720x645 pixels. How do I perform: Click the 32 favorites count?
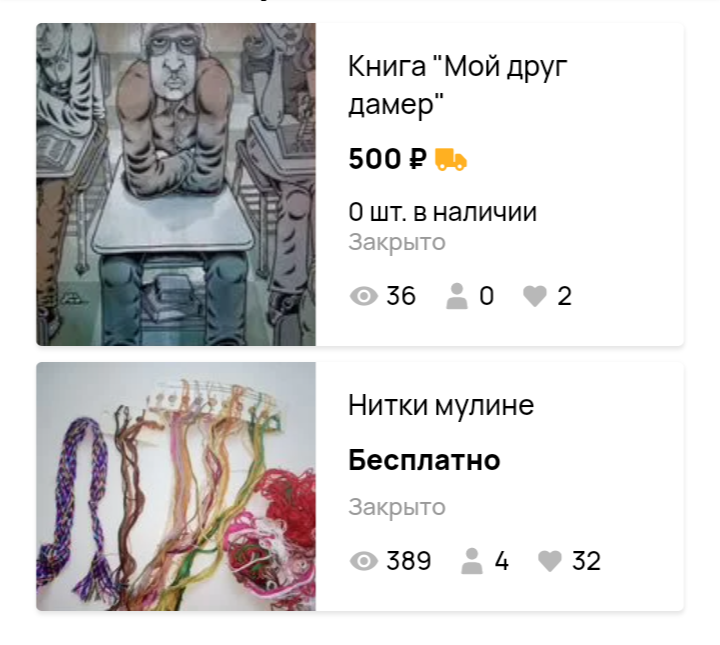586,561
